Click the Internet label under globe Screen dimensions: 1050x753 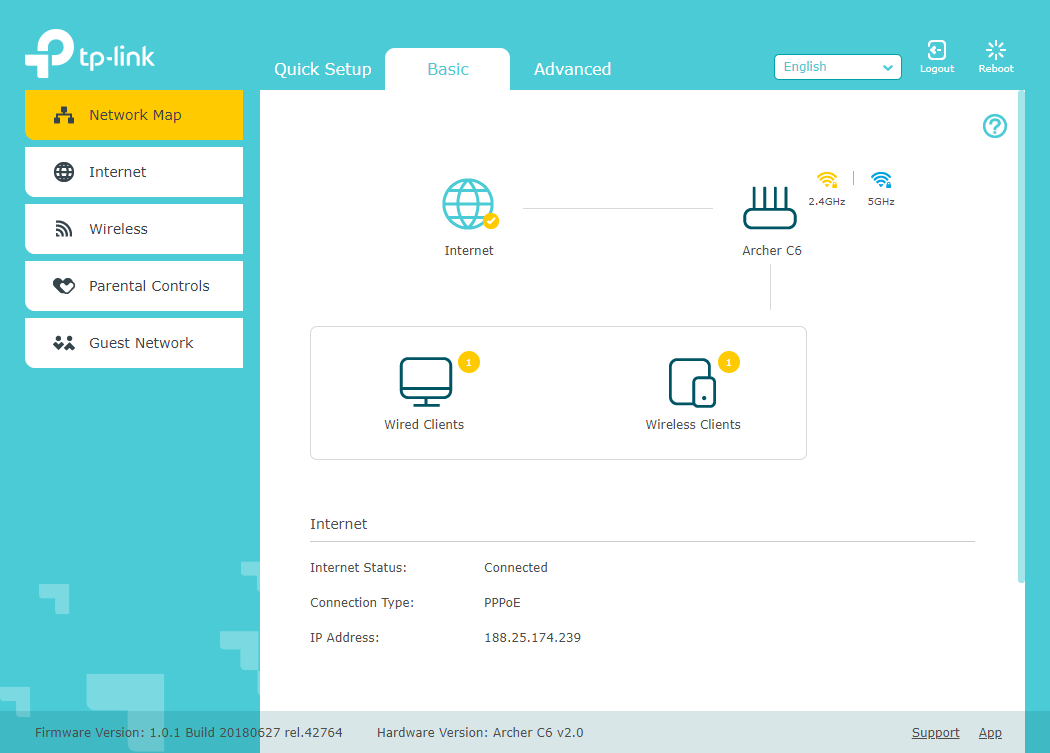tap(469, 251)
